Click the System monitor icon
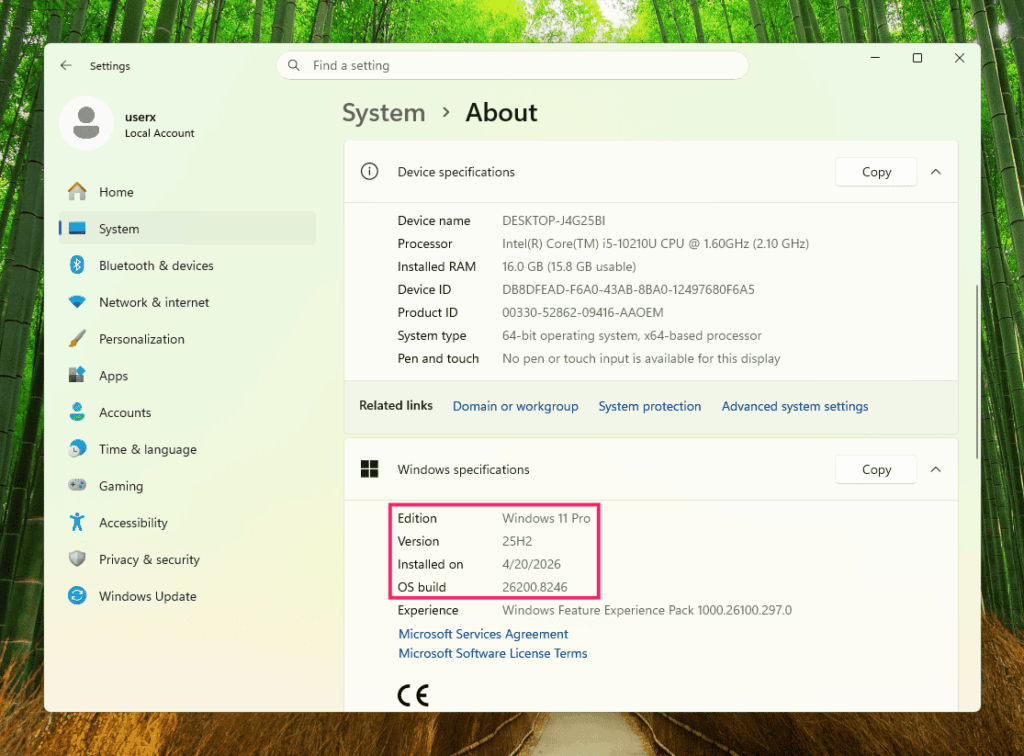The width and height of the screenshot is (1024, 756). click(77, 228)
